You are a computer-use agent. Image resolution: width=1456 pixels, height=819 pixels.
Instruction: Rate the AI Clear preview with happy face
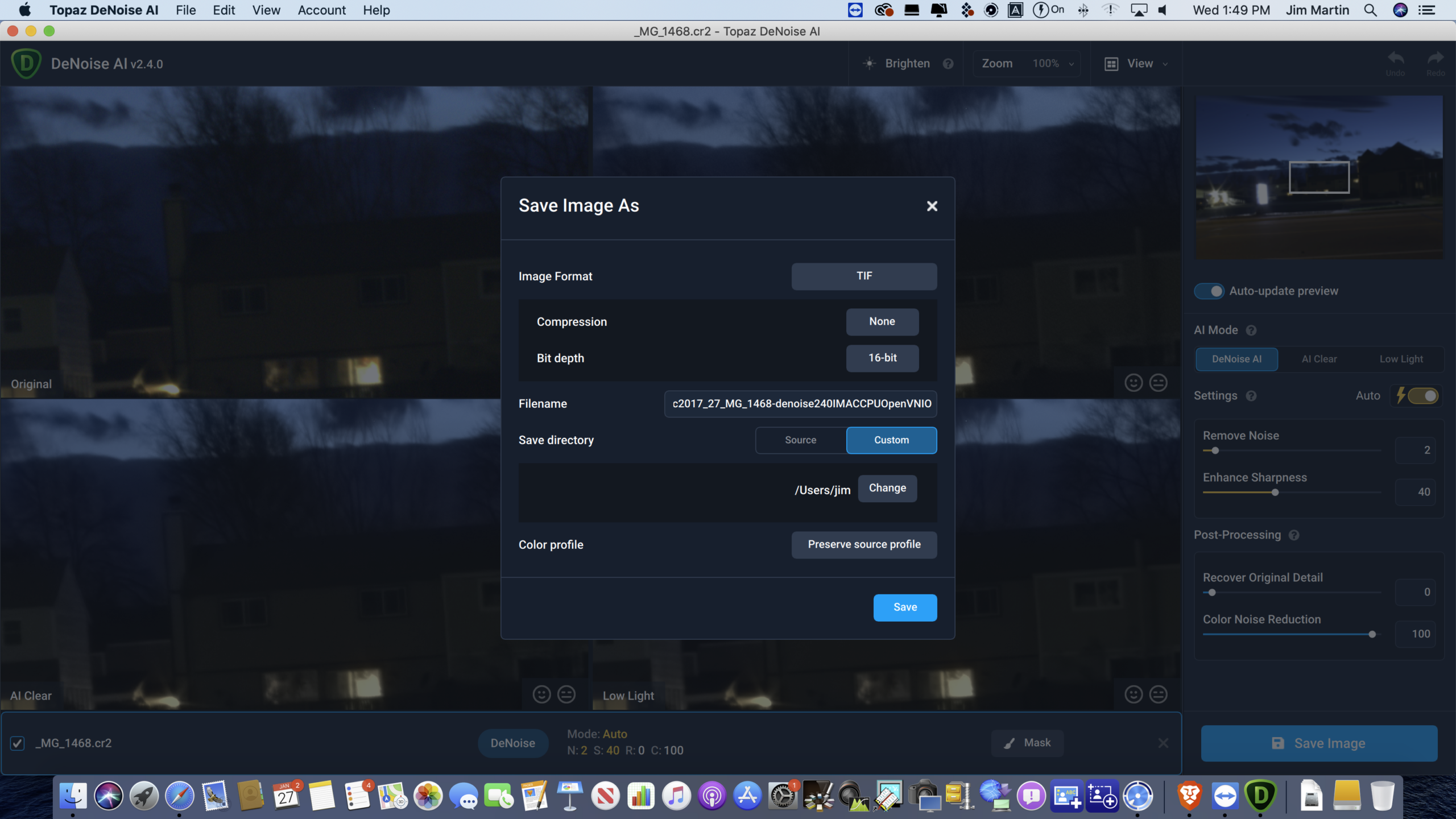(541, 694)
